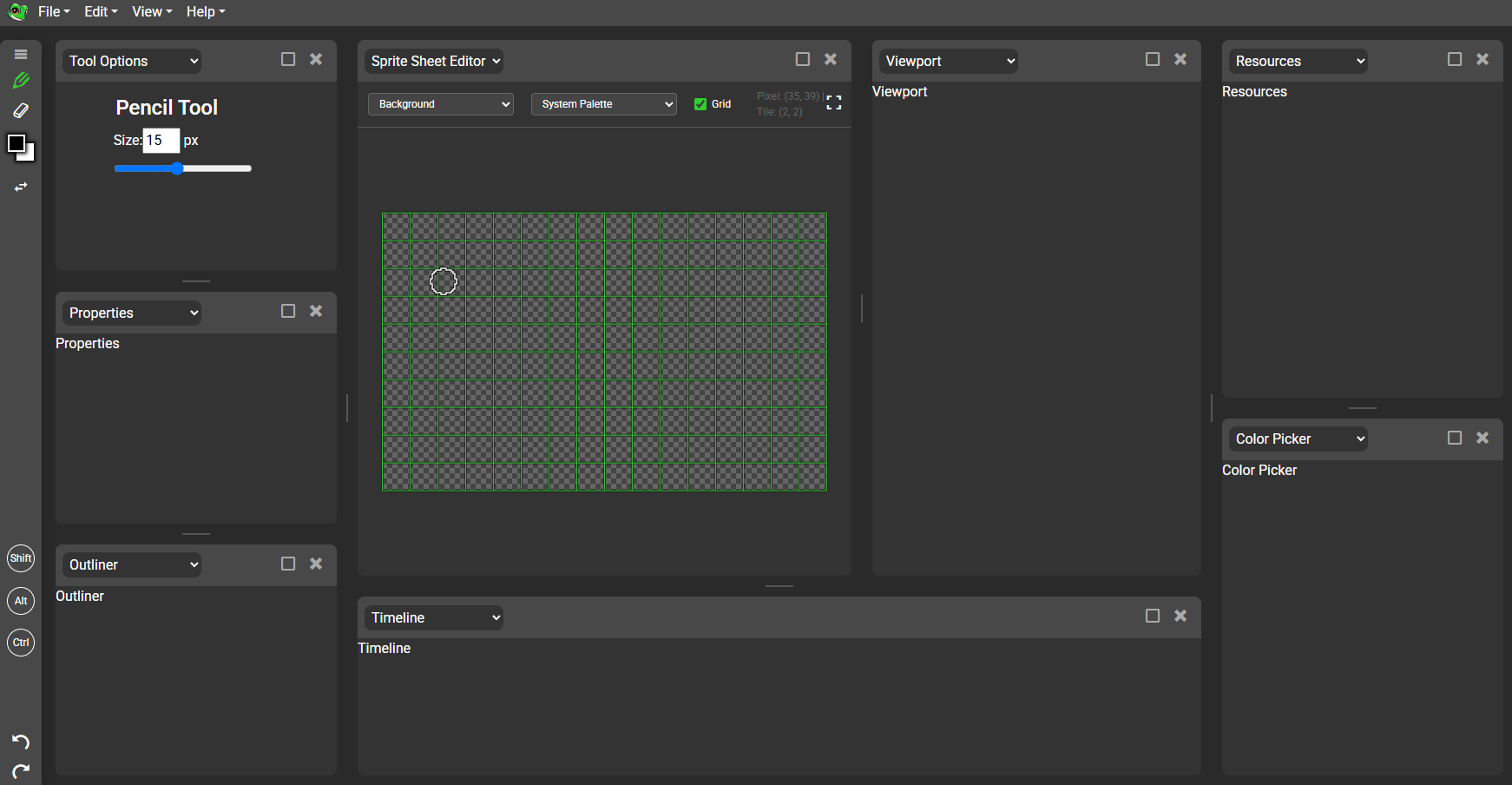Toggle the Alt modifier button
This screenshot has height=785, width=1512.
(21, 600)
